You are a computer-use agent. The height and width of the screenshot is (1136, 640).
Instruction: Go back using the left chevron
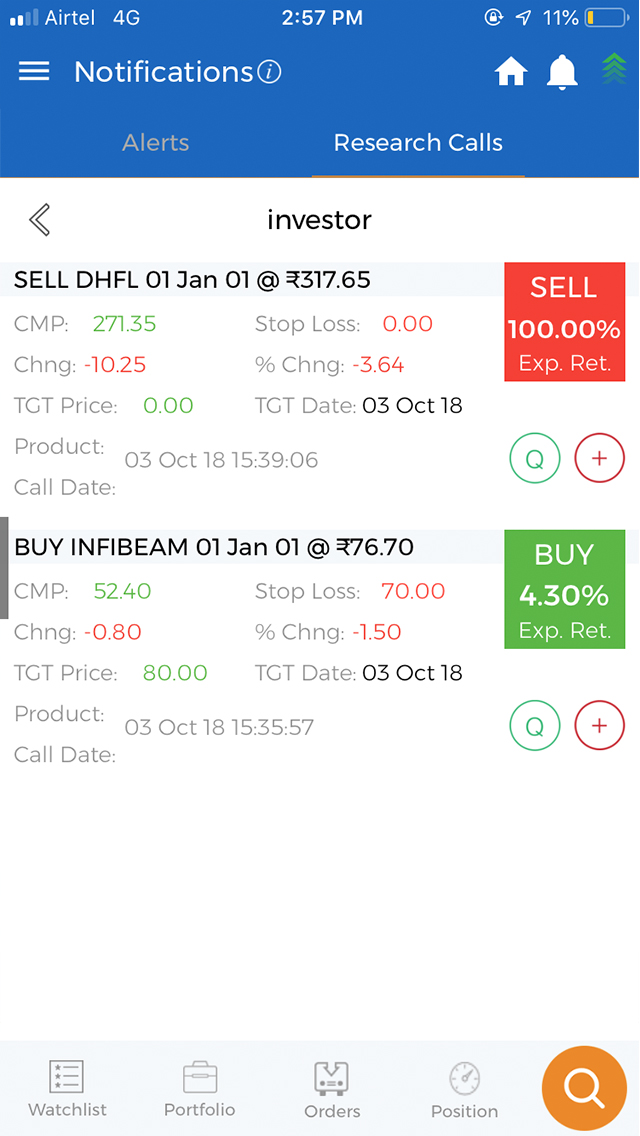[x=40, y=220]
